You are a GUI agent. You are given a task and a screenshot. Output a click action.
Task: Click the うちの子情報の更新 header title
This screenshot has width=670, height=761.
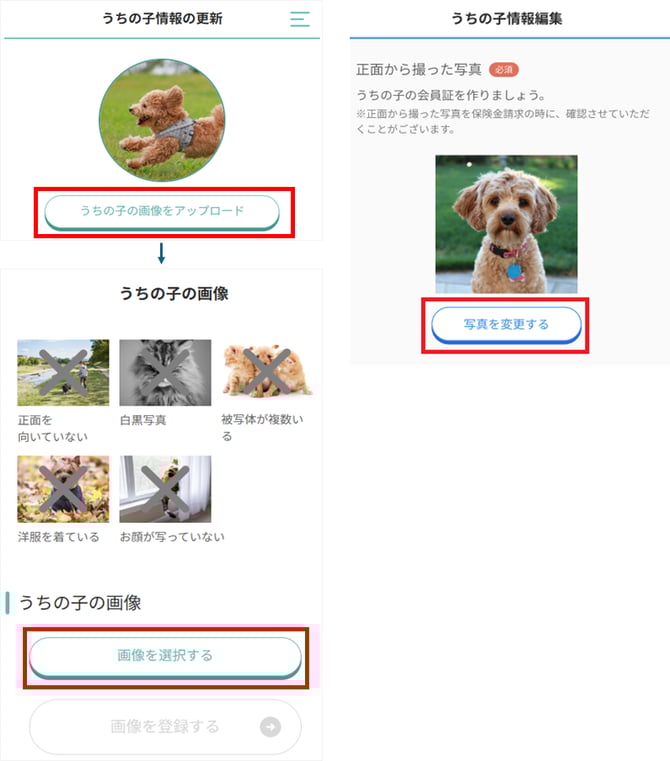point(162,18)
